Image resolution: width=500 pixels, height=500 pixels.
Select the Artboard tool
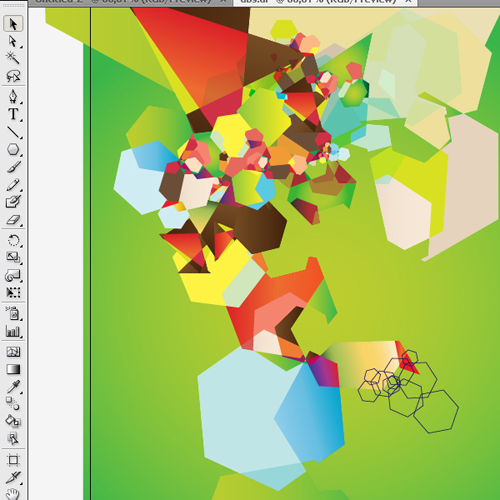coord(13,460)
